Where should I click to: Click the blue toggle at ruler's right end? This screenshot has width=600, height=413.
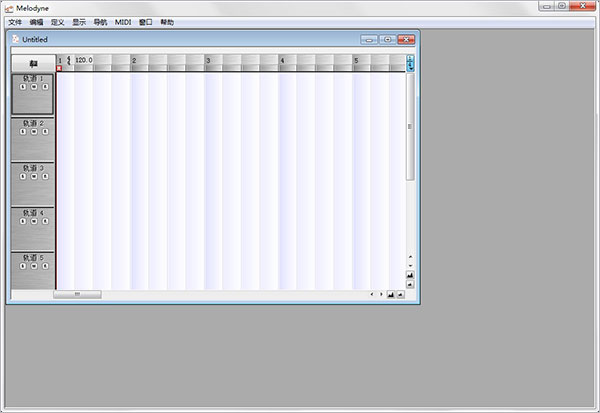tap(410, 63)
